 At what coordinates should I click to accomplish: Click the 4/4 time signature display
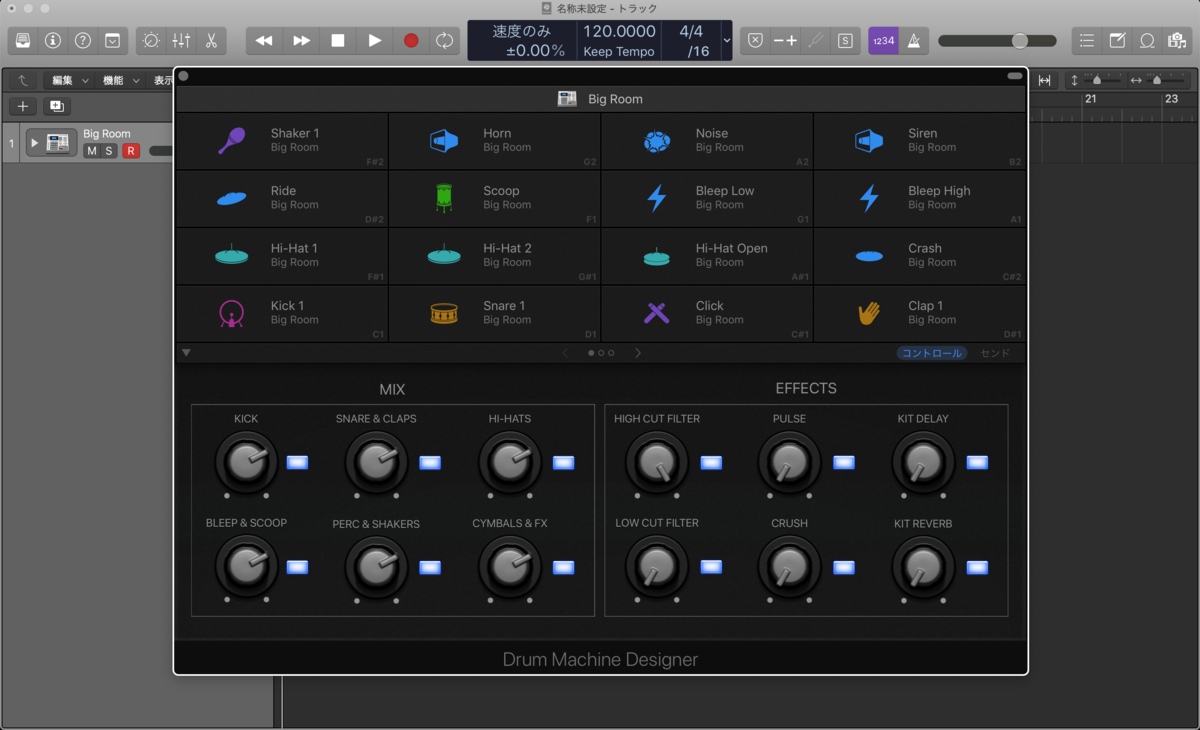point(691,32)
